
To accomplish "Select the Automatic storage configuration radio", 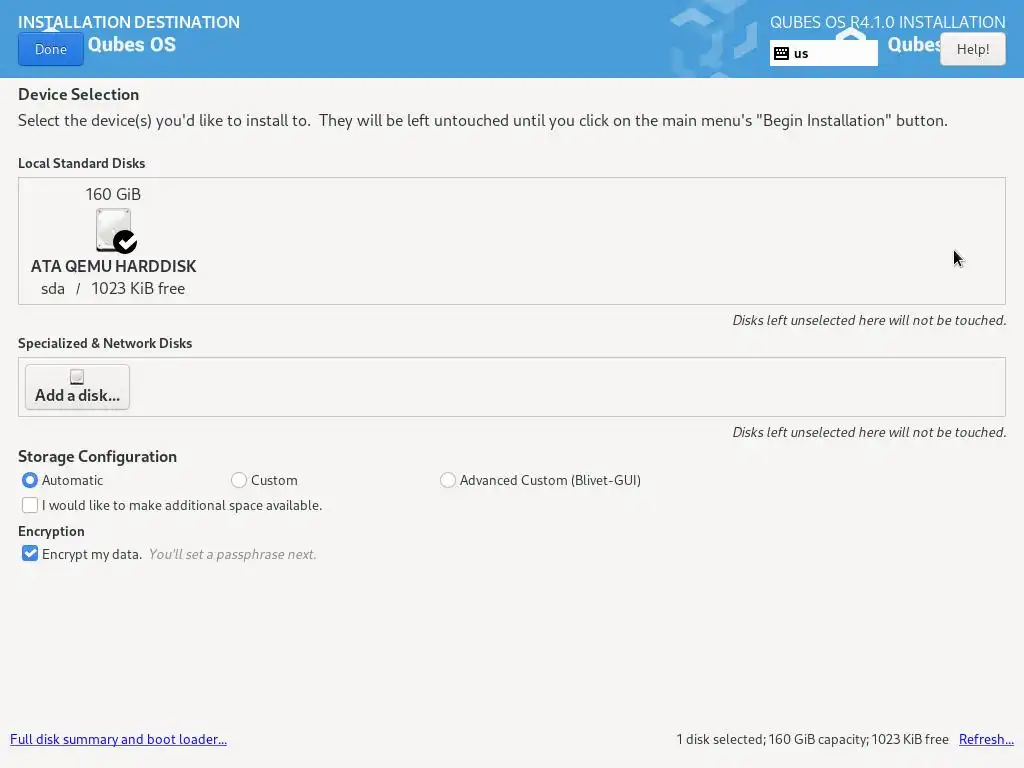I will click(29, 480).
